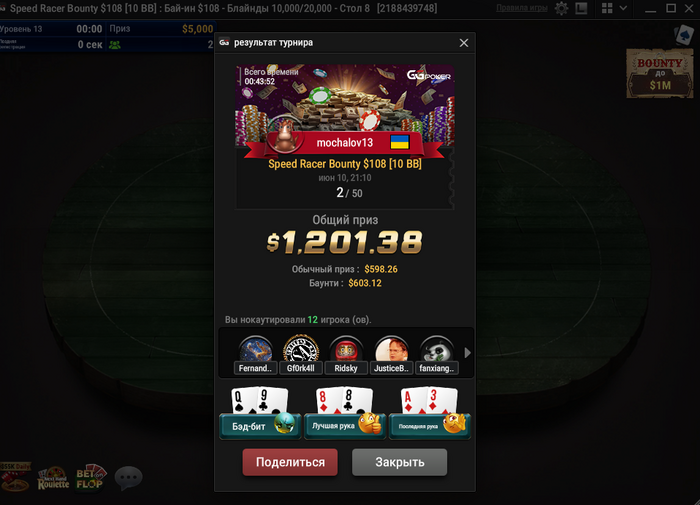
Task: Open the settings gear icon
Action: point(561,8)
